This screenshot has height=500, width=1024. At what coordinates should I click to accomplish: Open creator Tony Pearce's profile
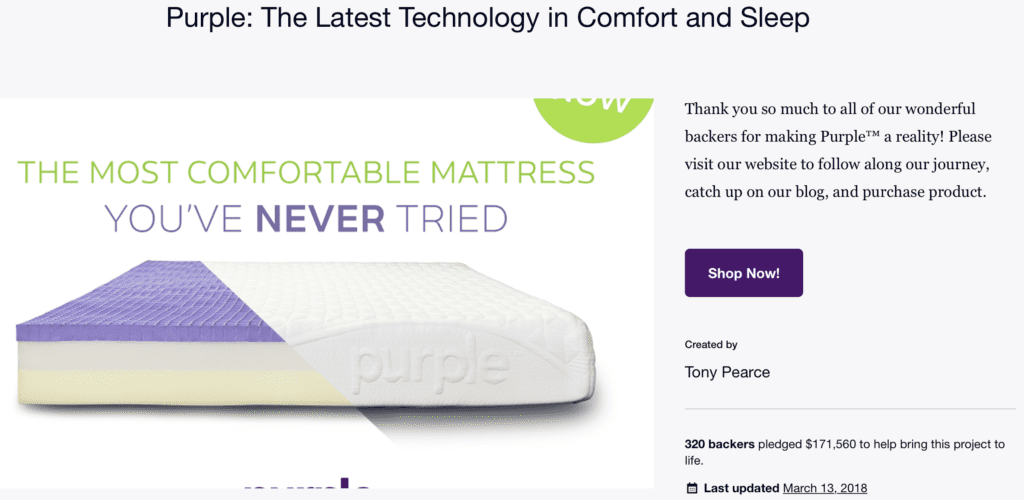pyautogui.click(x=727, y=373)
